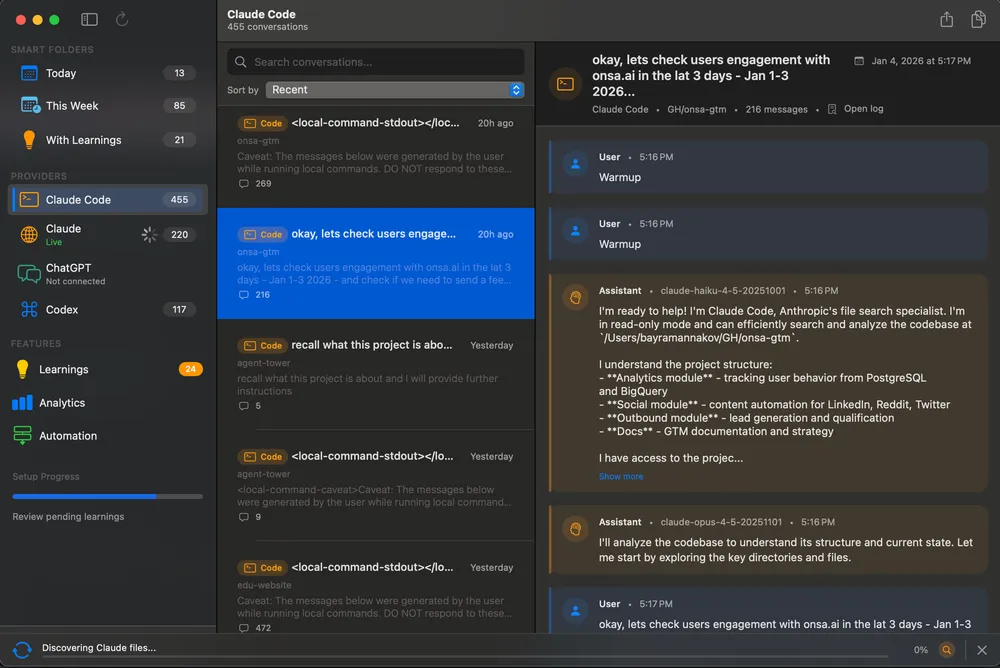Open the This Week smart folder
The height and width of the screenshot is (668, 1000).
click(x=107, y=106)
